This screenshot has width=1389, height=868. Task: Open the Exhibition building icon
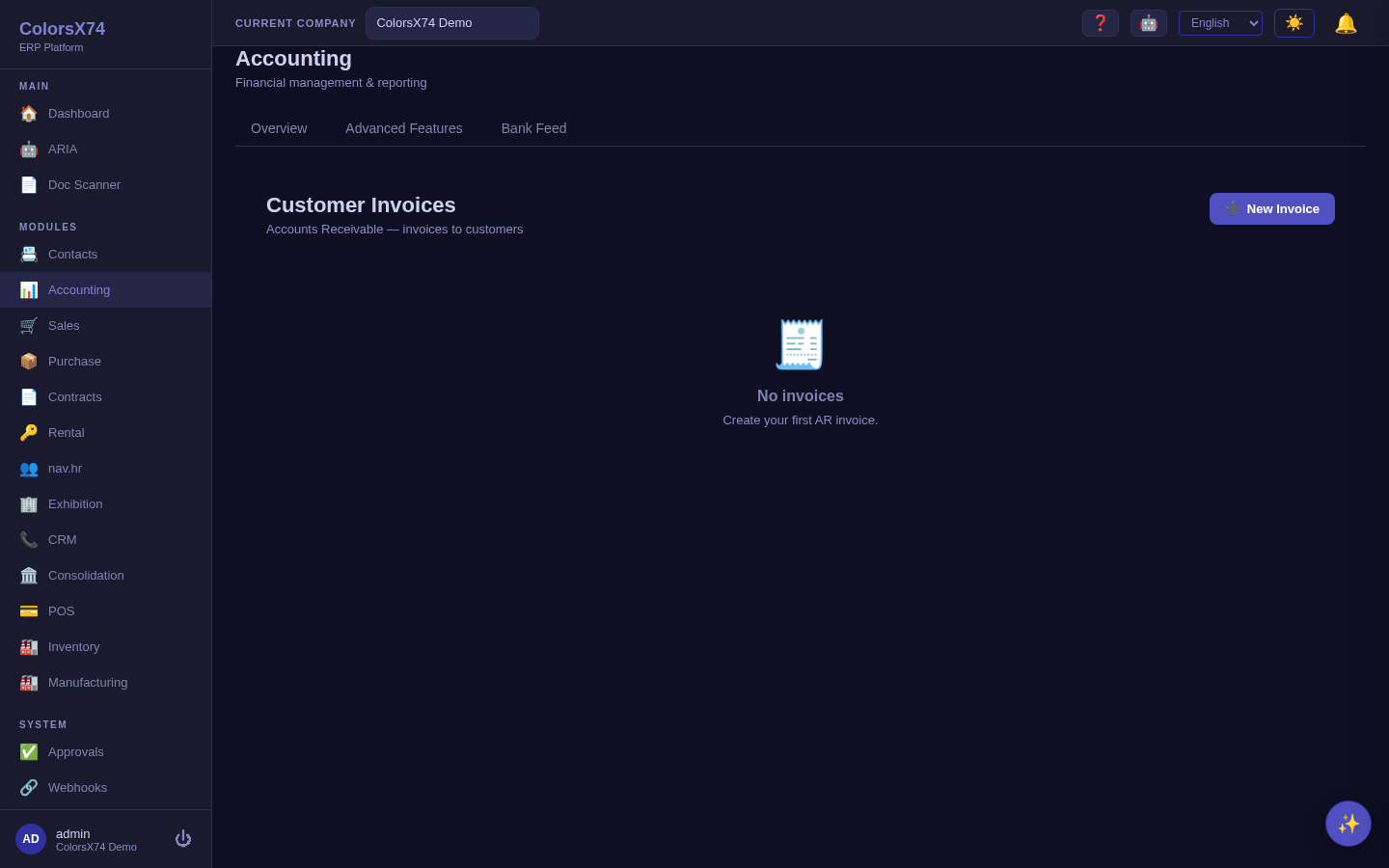[x=29, y=504]
